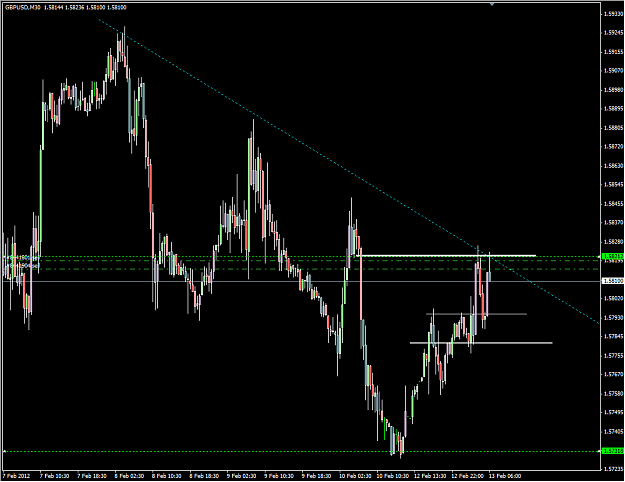Click the 1.58020 price axis label

(x=613, y=299)
